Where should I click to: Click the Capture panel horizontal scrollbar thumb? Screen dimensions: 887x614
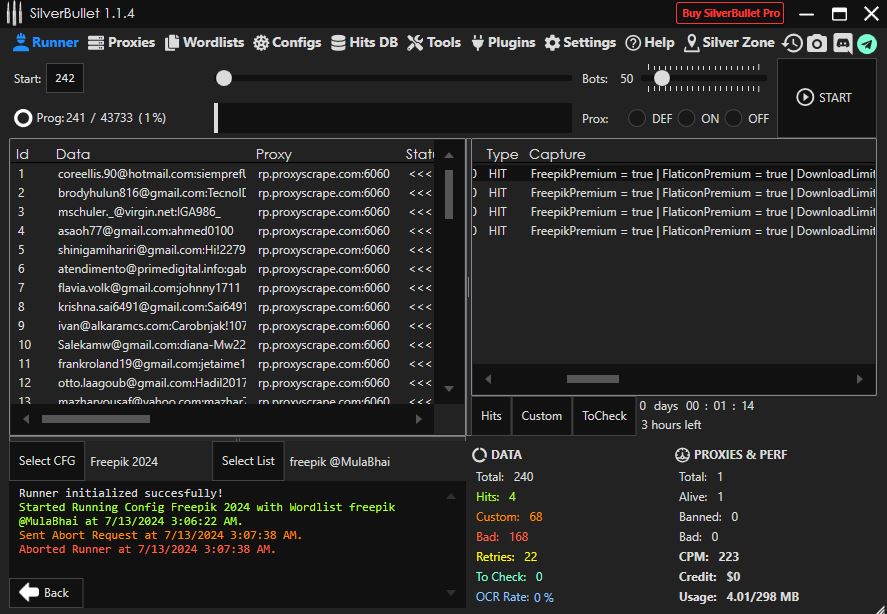pyautogui.click(x=592, y=379)
